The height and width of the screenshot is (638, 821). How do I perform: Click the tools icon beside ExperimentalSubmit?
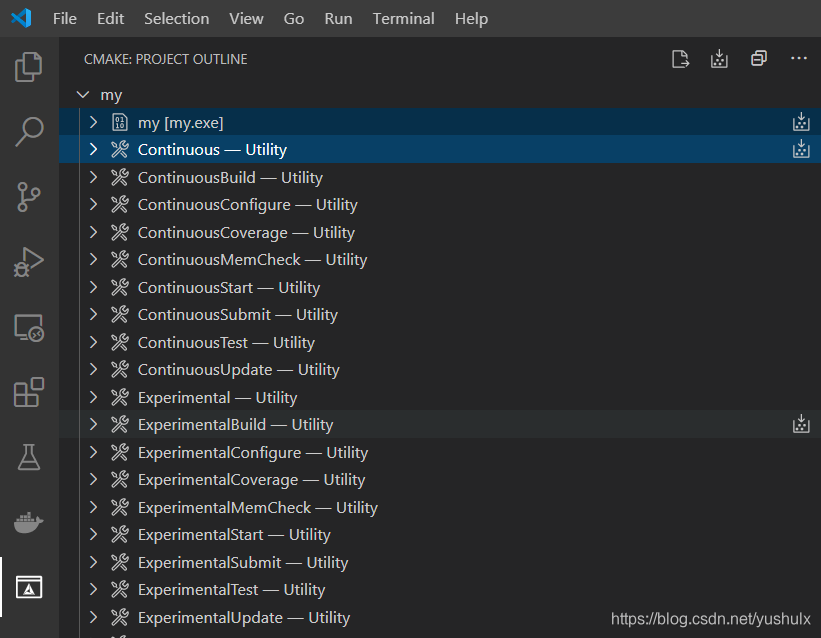pyautogui.click(x=119, y=563)
